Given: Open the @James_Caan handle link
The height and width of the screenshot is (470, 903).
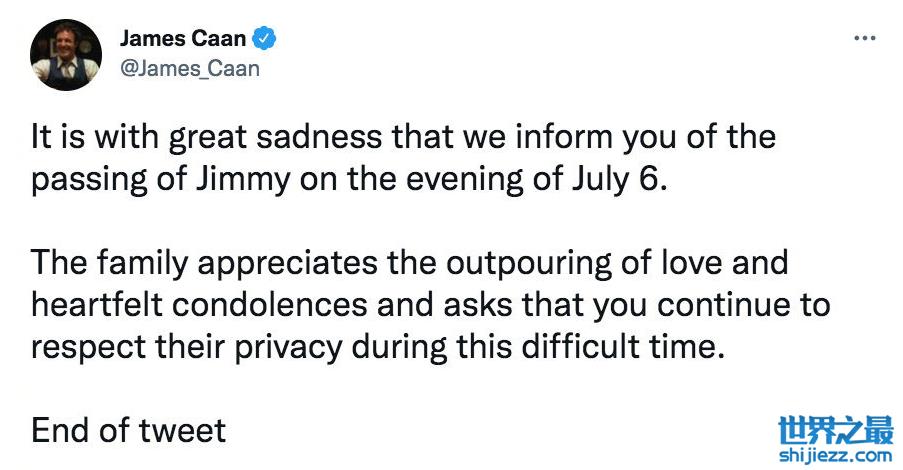Looking at the screenshot, I should tap(190, 68).
